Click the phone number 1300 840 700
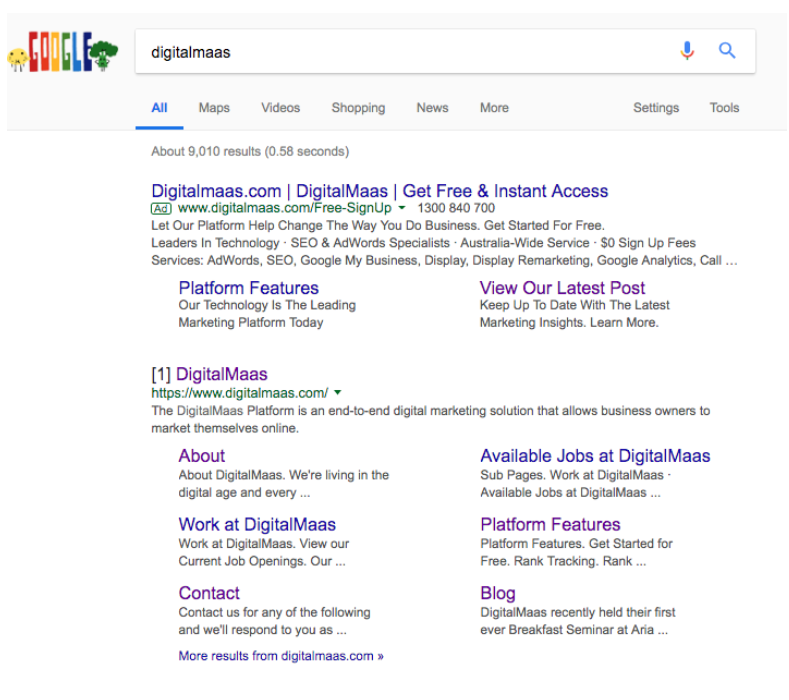789x700 pixels. pyautogui.click(x=456, y=208)
